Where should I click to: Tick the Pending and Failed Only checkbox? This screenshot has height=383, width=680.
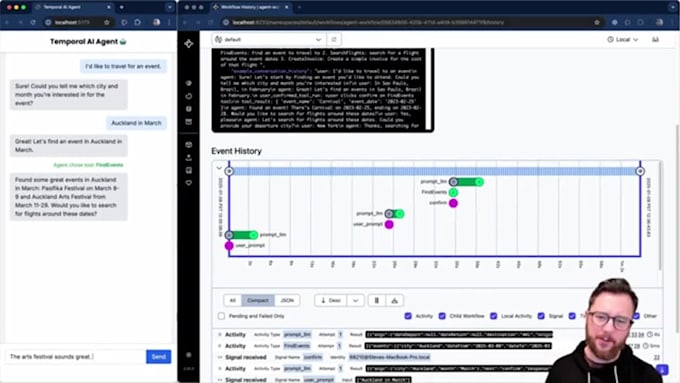tap(221, 316)
